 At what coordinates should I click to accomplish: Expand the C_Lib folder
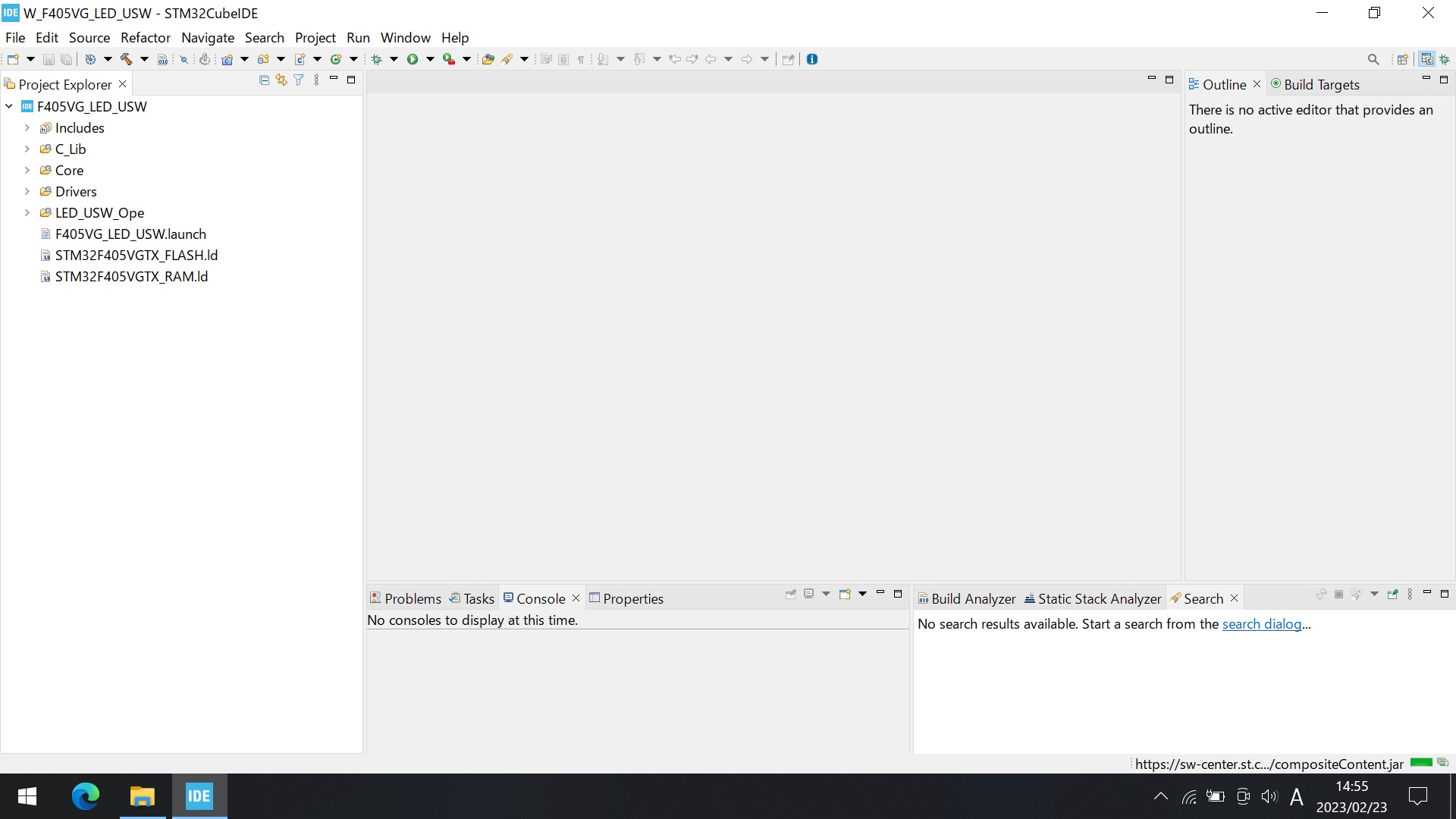(x=27, y=149)
